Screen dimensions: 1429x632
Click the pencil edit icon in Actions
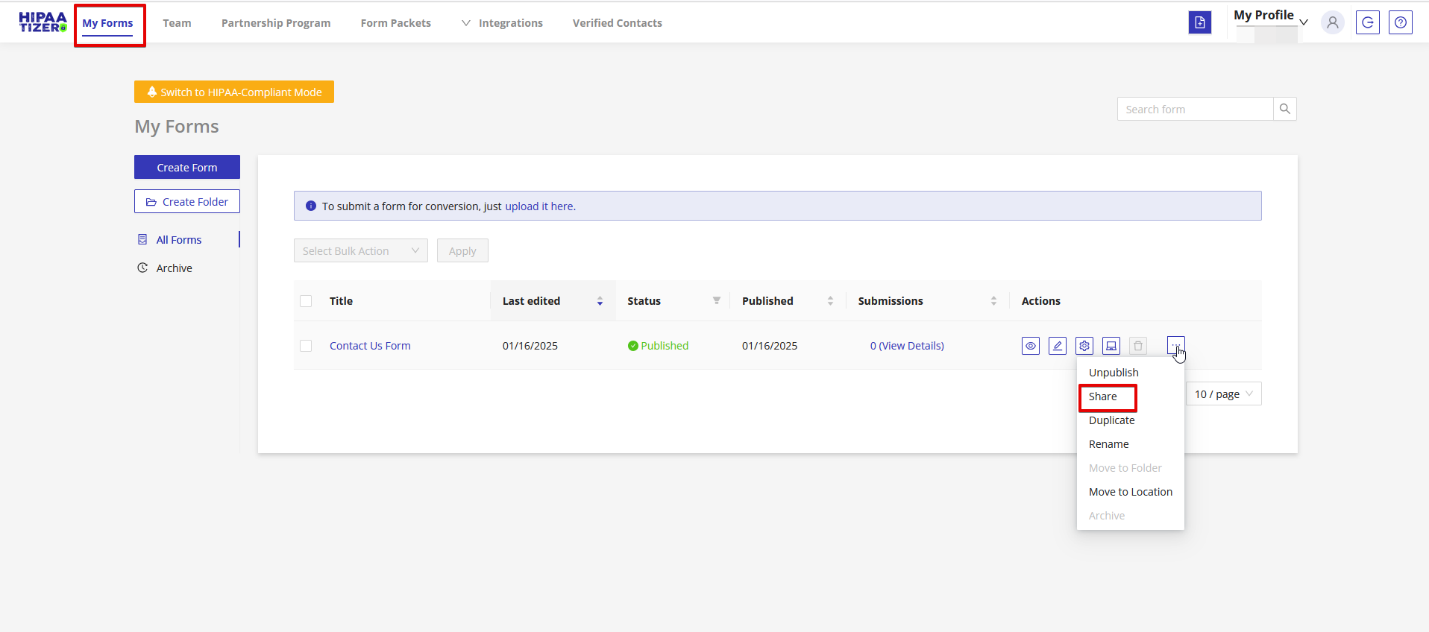click(x=1058, y=346)
